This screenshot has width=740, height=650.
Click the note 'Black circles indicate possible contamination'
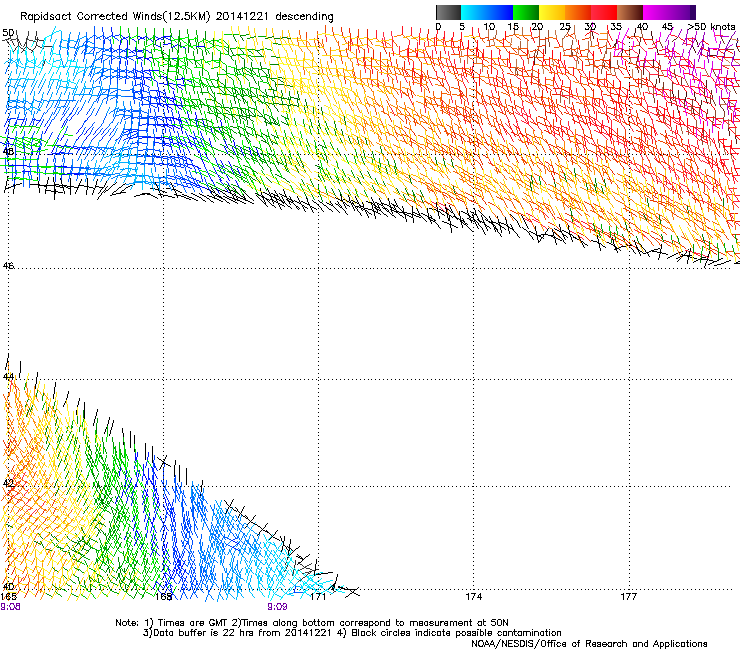(x=456, y=633)
